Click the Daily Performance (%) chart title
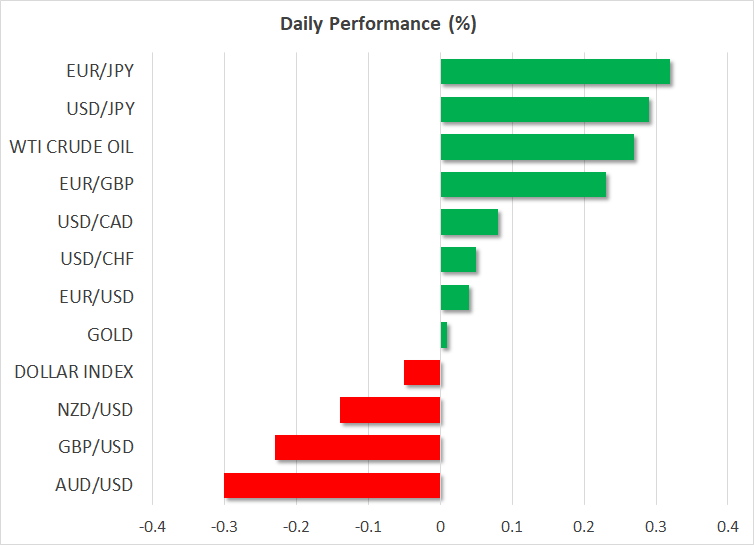Image resolution: width=754 pixels, height=545 pixels. (x=377, y=22)
